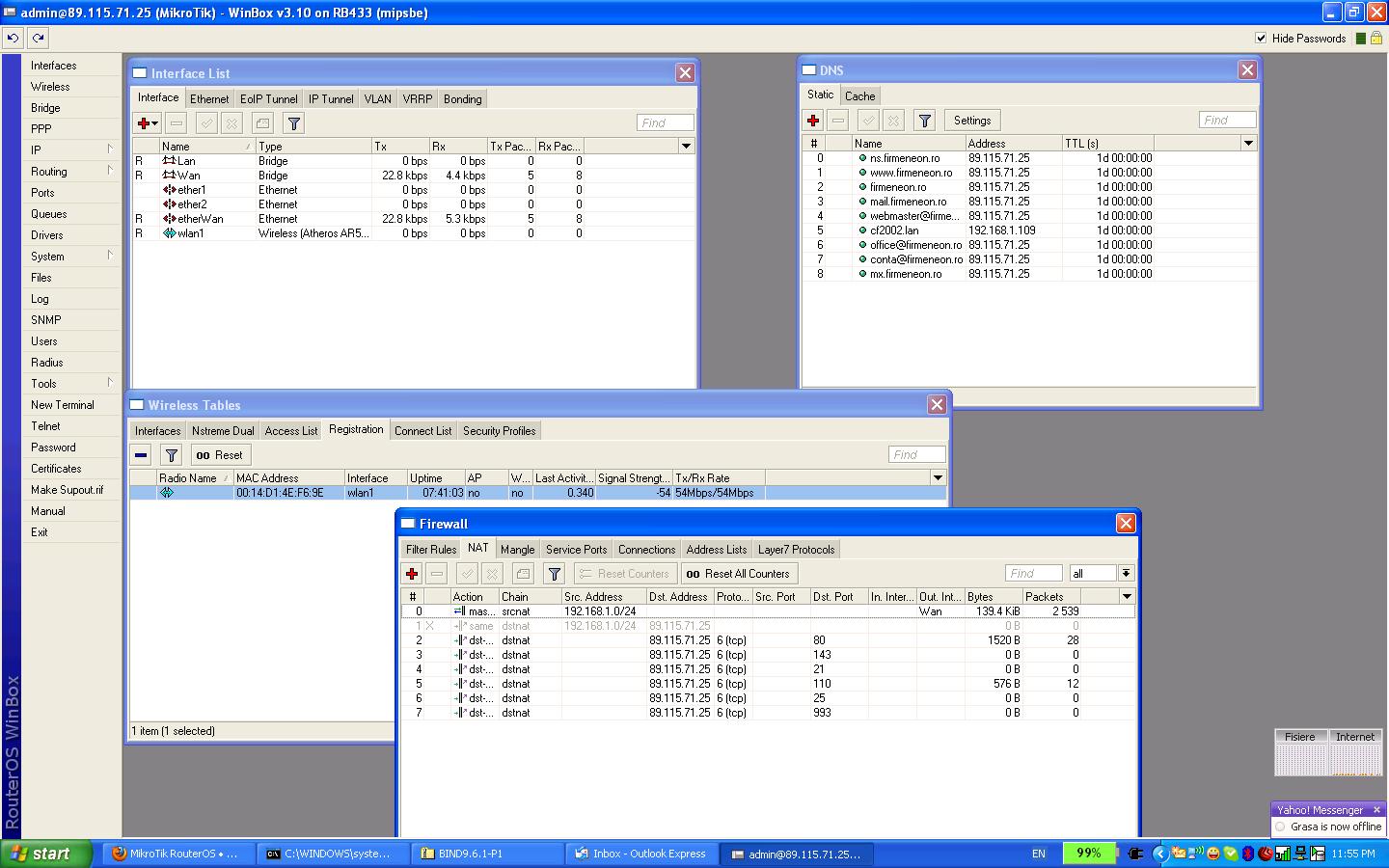Open comment icon in Firewall toolbar
Image resolution: width=1389 pixels, height=868 pixels.
[x=523, y=574]
